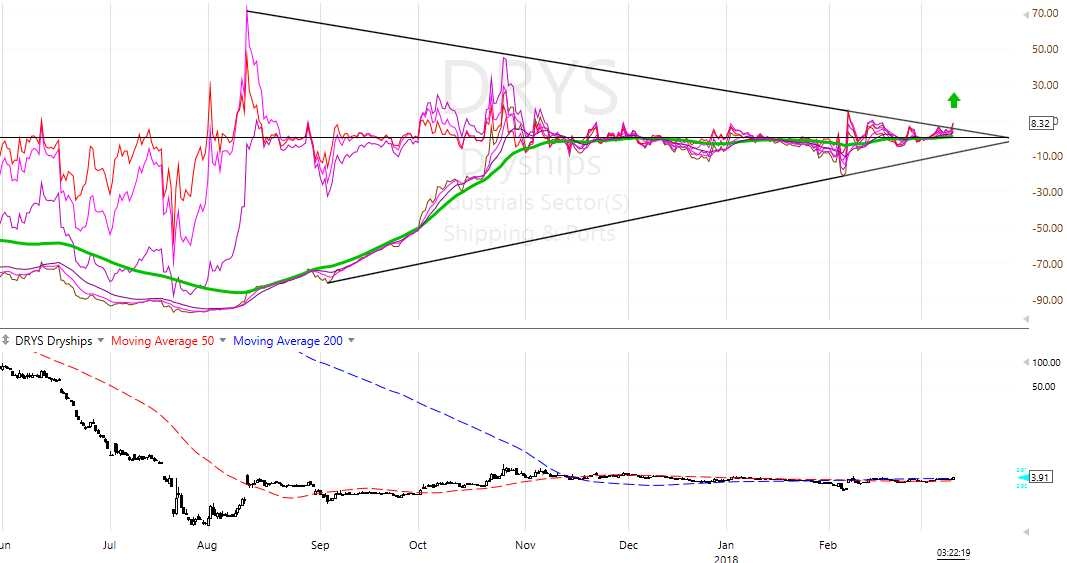Click the 8.32 current value label

tap(1040, 124)
